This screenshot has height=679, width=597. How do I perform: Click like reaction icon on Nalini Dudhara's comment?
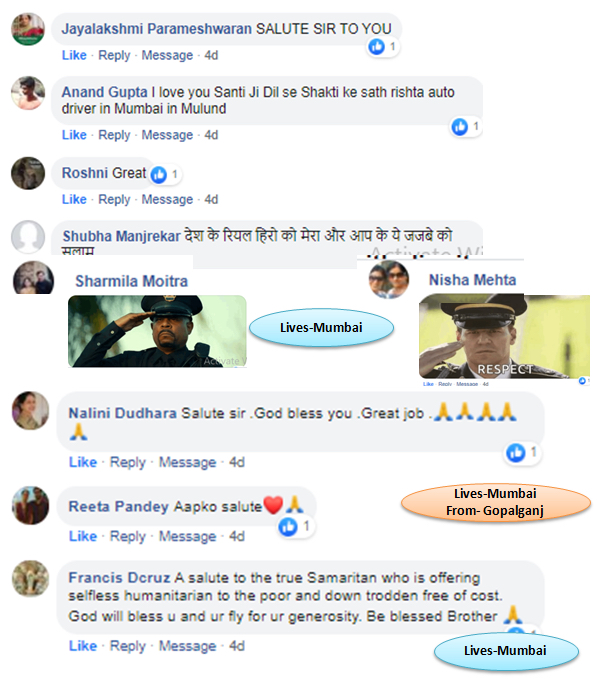516,453
